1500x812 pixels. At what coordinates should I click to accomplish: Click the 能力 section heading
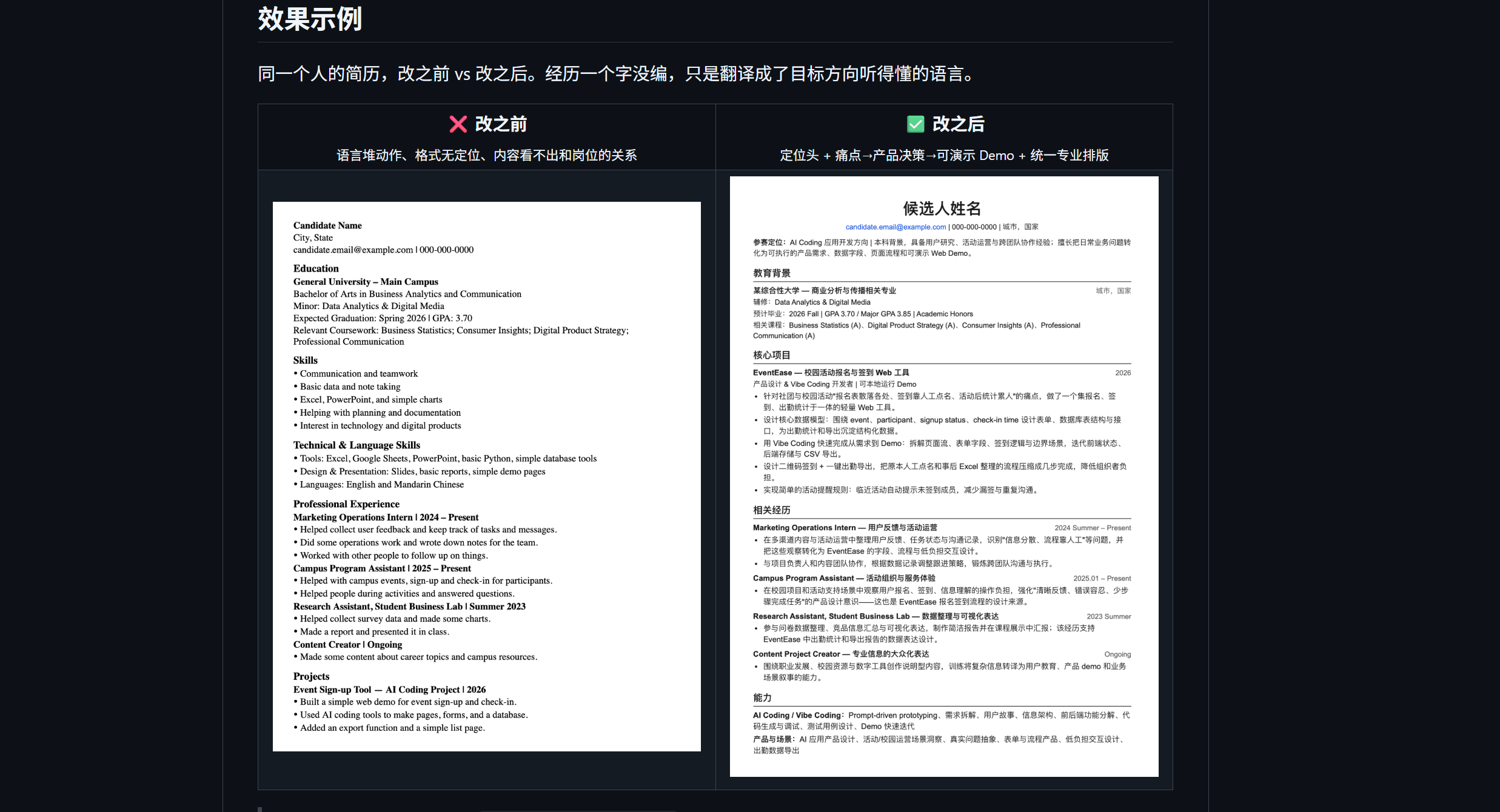pyautogui.click(x=762, y=698)
